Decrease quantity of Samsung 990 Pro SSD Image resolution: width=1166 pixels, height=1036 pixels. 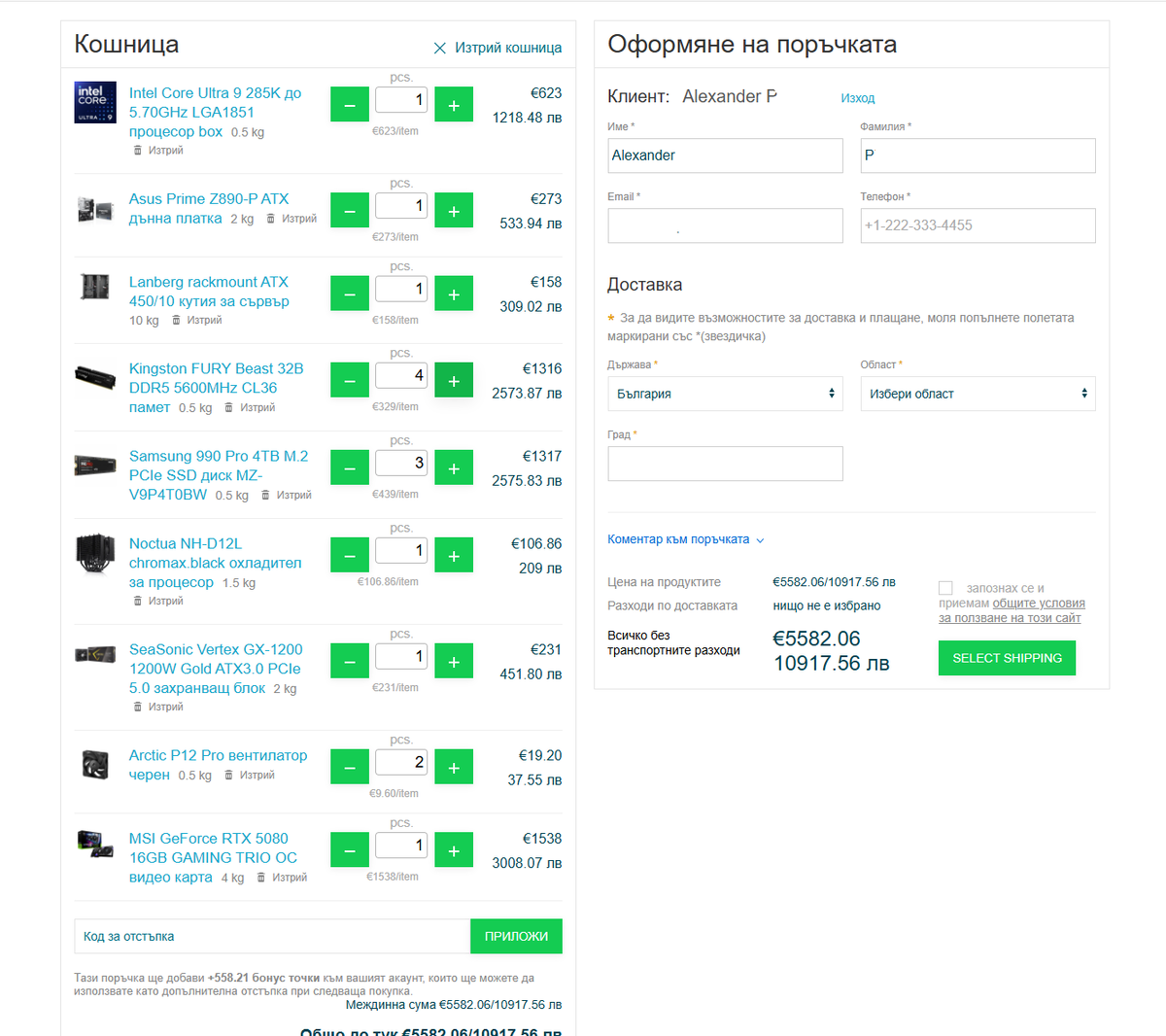coord(350,468)
